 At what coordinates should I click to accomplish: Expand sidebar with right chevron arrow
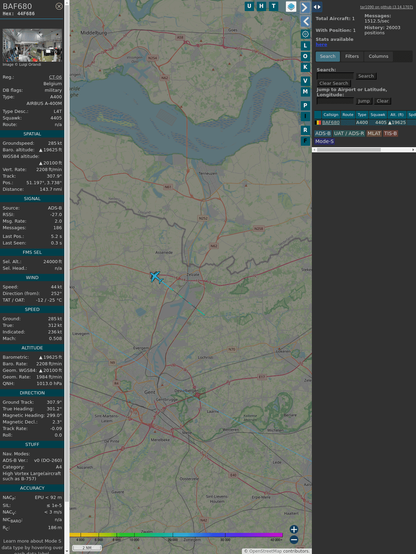coord(305,7)
